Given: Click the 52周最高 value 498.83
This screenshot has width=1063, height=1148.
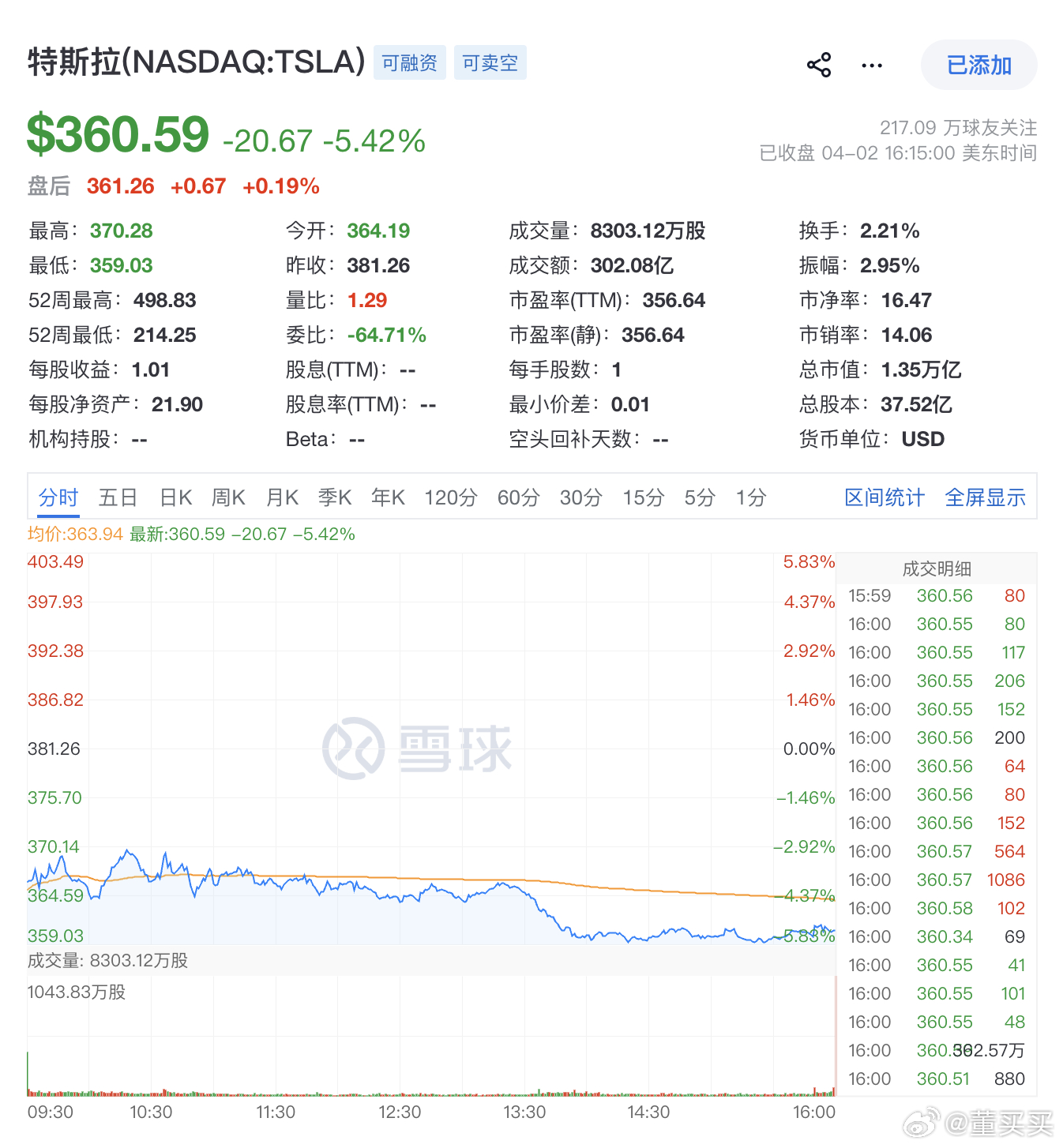Looking at the screenshot, I should (164, 300).
